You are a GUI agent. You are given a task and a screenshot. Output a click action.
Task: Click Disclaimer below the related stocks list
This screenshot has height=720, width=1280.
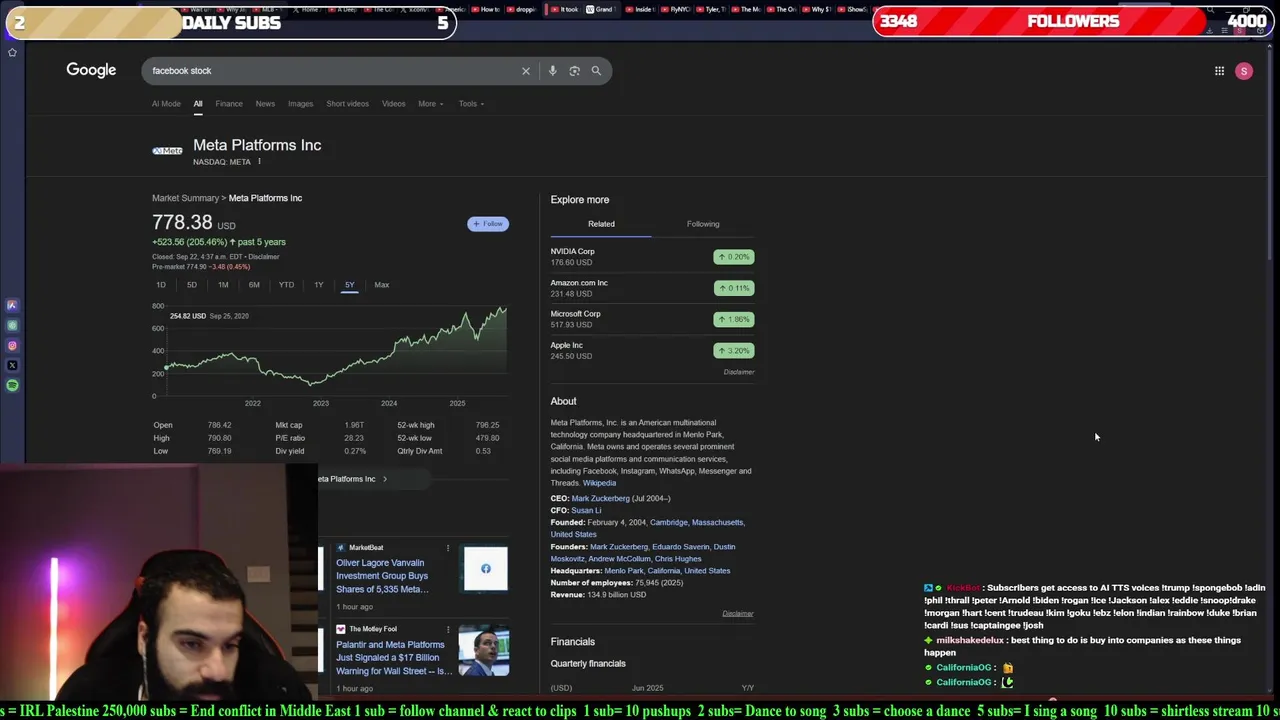739,372
